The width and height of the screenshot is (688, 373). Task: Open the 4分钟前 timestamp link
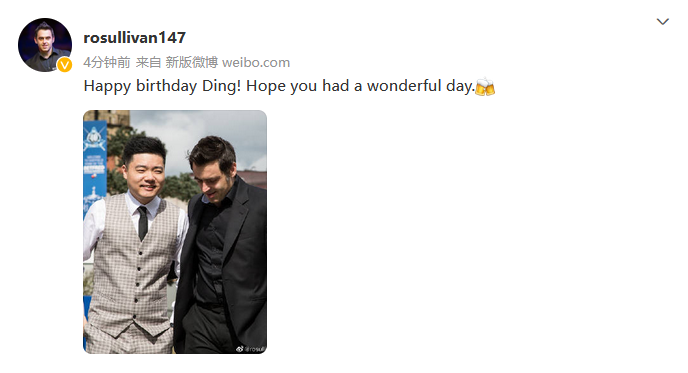coord(107,62)
